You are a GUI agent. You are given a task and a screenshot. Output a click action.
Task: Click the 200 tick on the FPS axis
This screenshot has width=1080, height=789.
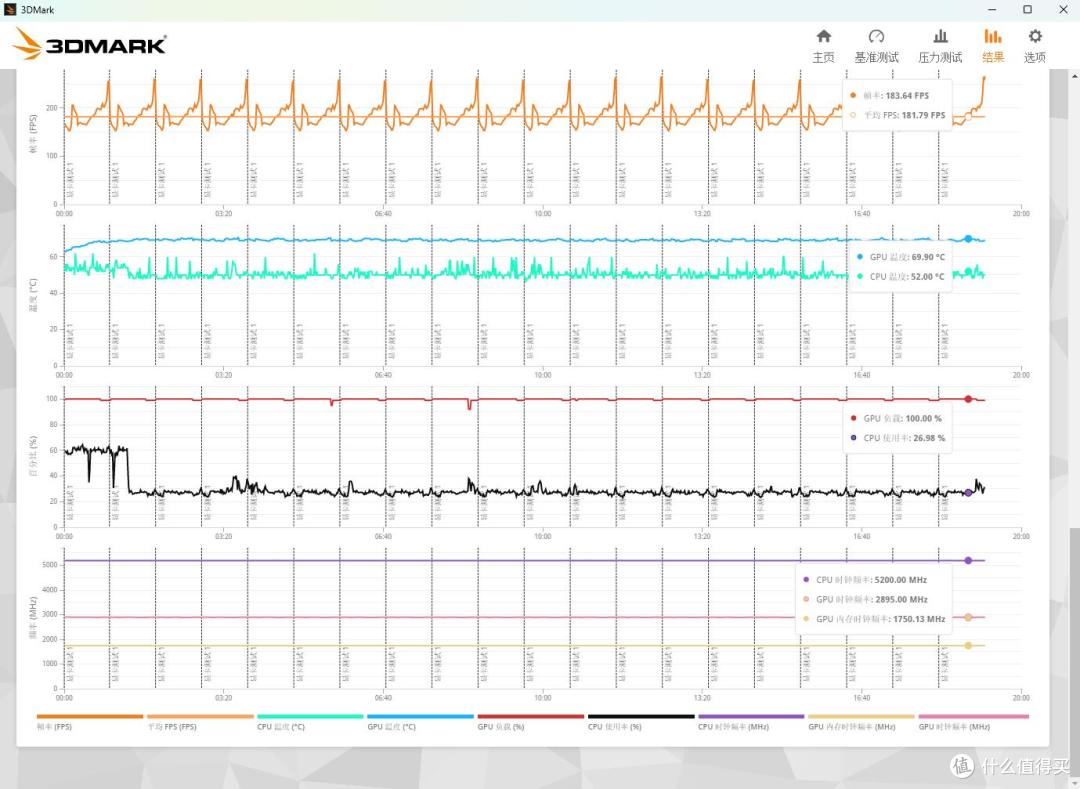pyautogui.click(x=52, y=108)
